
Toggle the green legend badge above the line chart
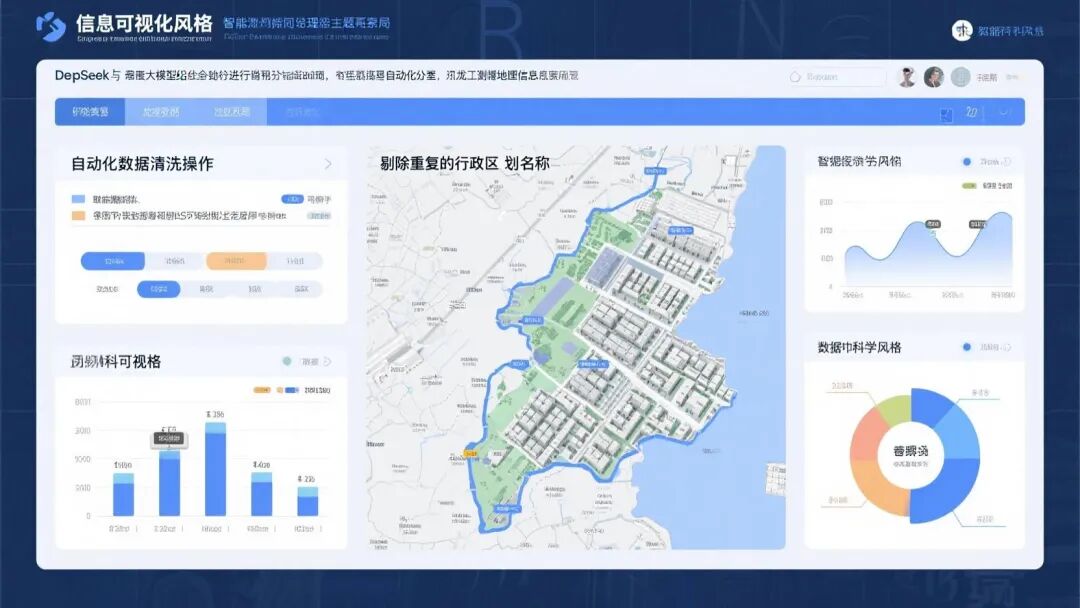coord(969,185)
